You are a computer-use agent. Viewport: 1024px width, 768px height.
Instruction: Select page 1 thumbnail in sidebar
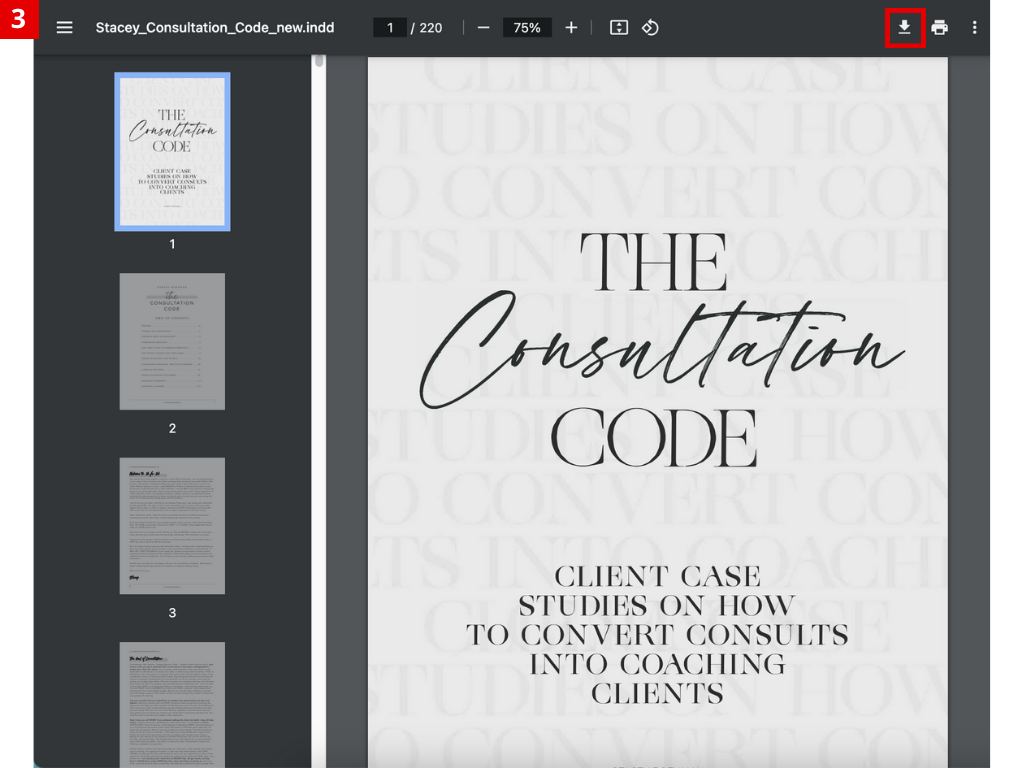point(172,152)
